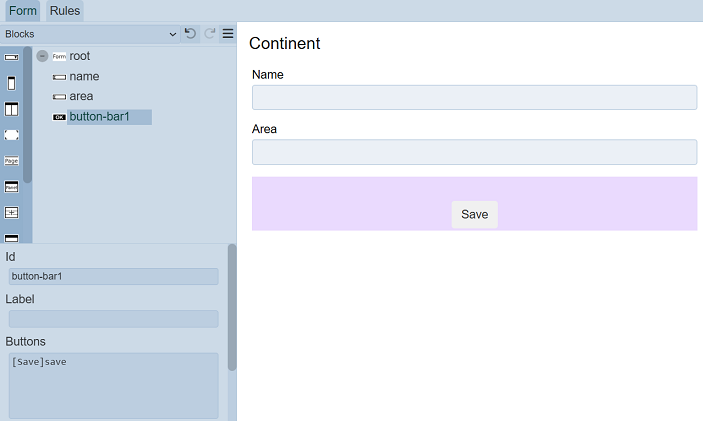This screenshot has width=703, height=421.
Task: Select the area node in tree
Action: [81, 97]
